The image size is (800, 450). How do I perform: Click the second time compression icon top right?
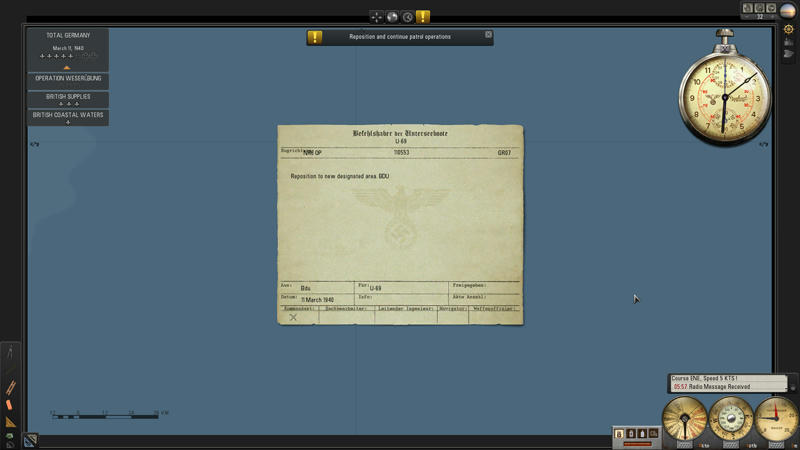pos(759,8)
